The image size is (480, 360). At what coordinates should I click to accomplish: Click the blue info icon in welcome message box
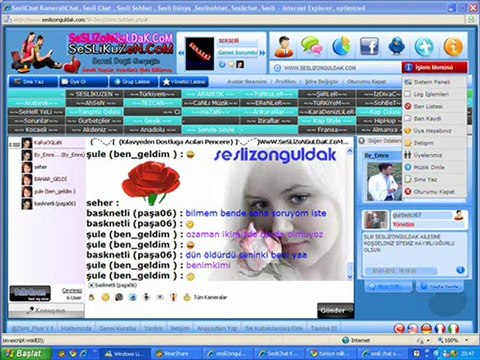460,270
